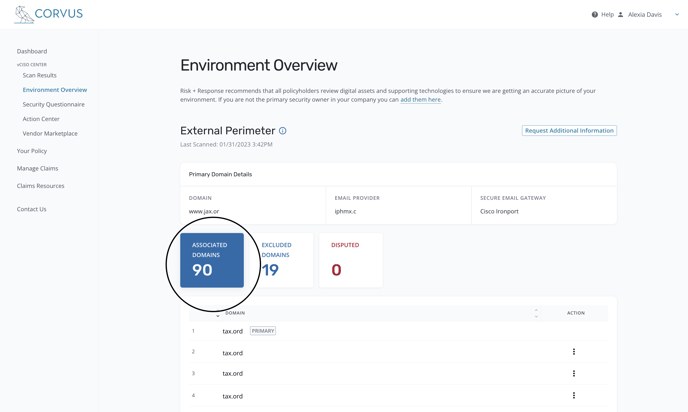Select Environment Overview in the sidebar
This screenshot has height=412, width=688.
point(55,90)
